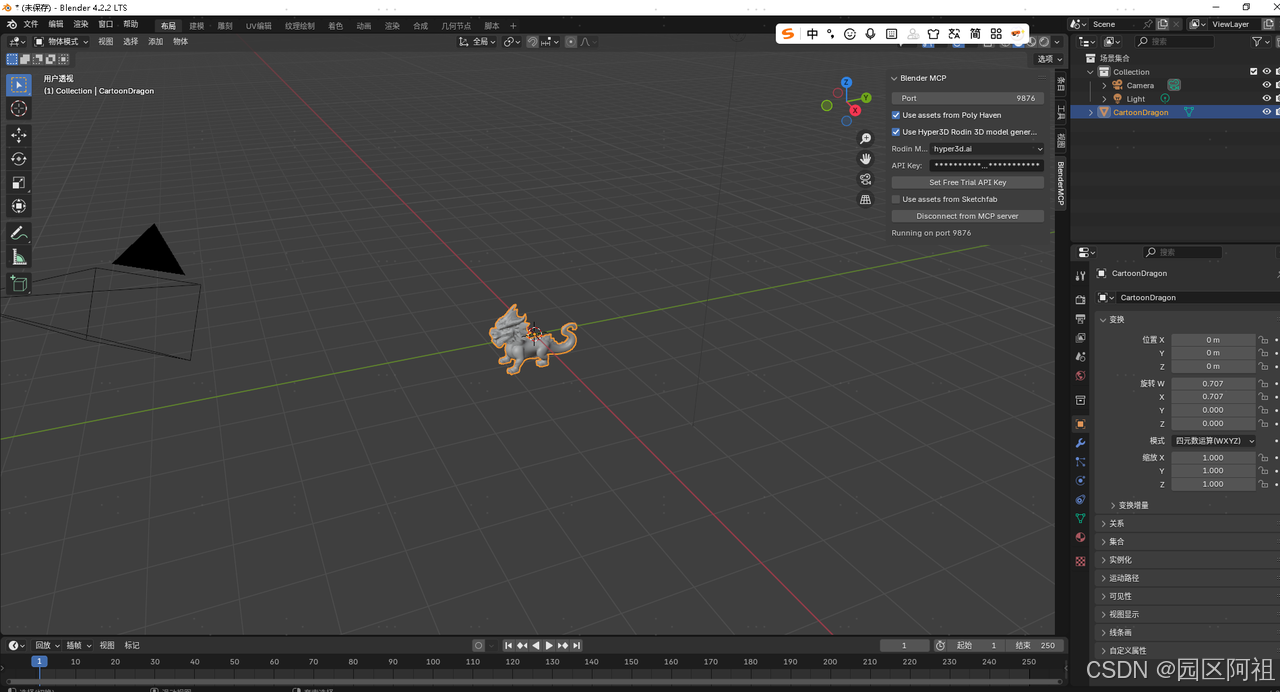
Task: Expand the Light tree item
Action: point(1104,99)
